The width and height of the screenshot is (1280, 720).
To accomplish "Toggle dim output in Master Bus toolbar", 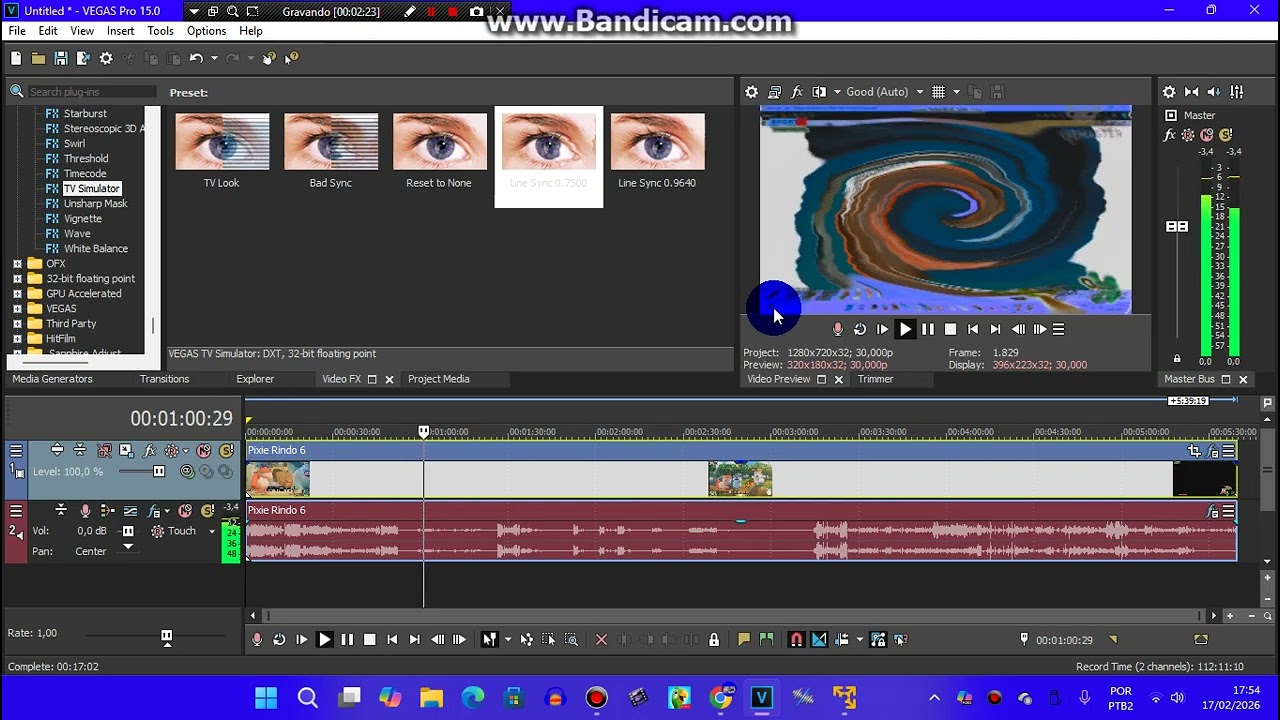I will [1215, 92].
